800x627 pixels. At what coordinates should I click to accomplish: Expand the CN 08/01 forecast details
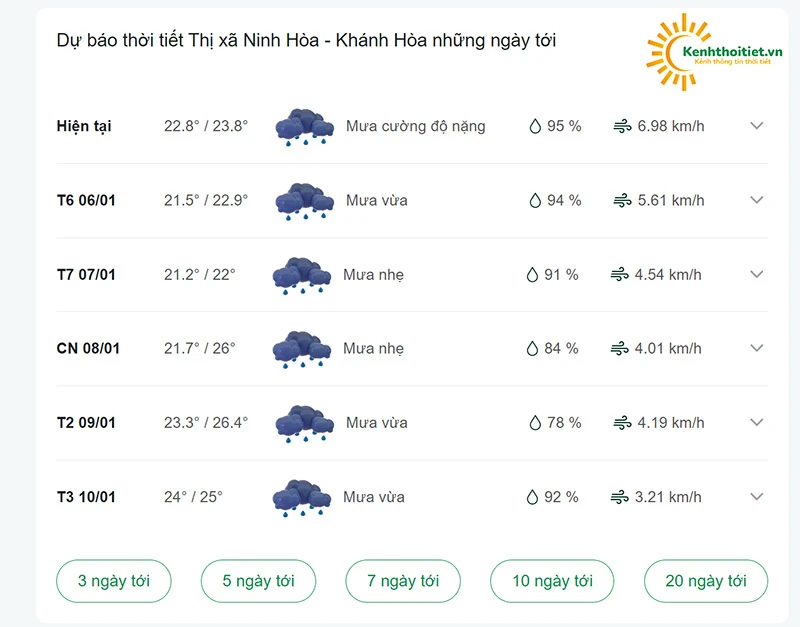756,348
